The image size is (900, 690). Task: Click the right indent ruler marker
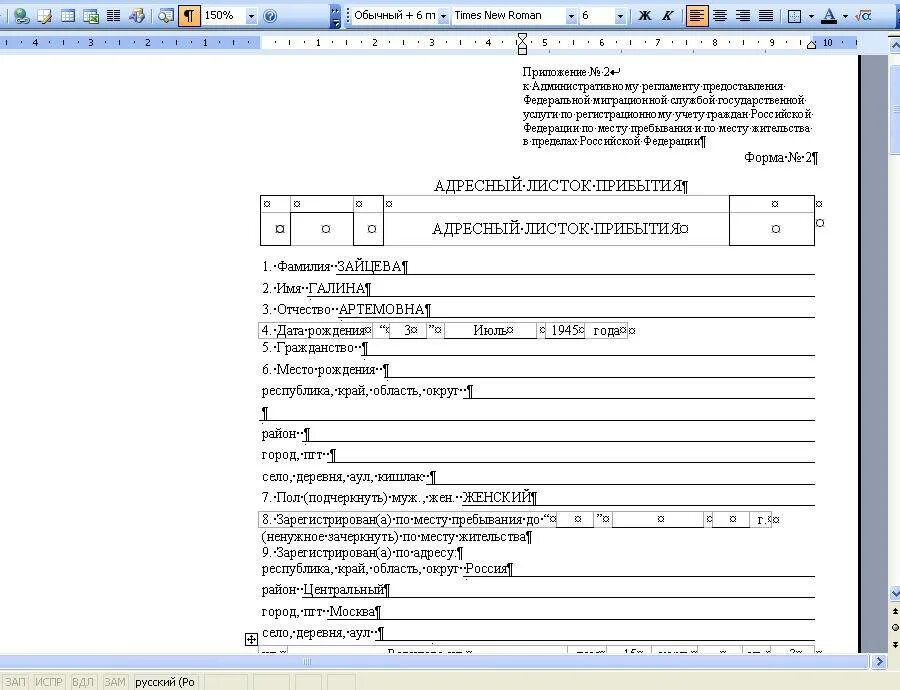[x=812, y=45]
